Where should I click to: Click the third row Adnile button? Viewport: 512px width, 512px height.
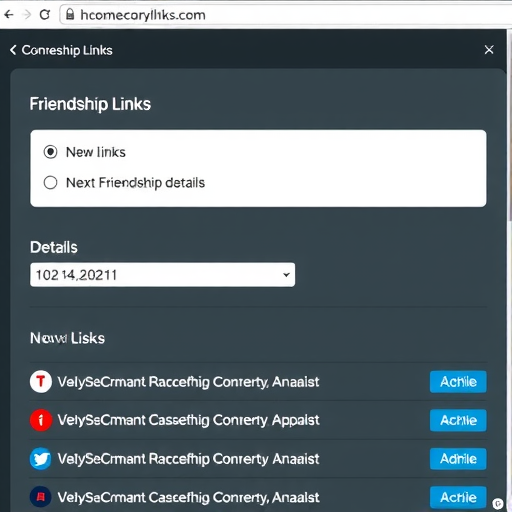[x=458, y=459]
